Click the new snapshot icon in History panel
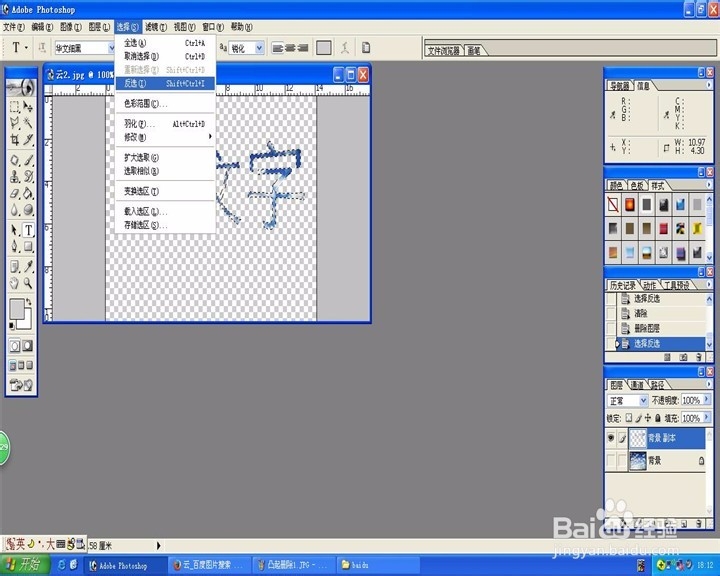 (683, 357)
